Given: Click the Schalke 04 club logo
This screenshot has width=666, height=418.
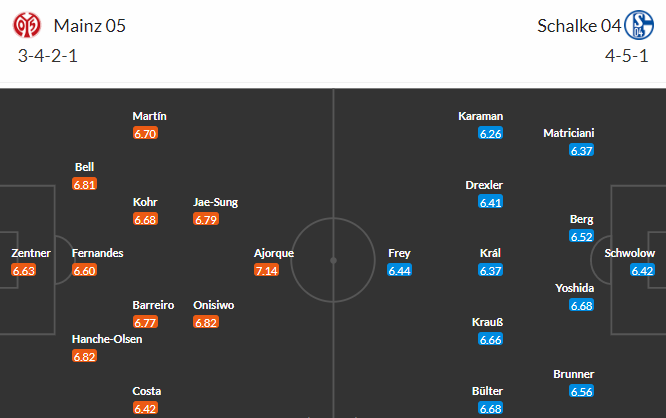Looking at the screenshot, I should [639, 25].
